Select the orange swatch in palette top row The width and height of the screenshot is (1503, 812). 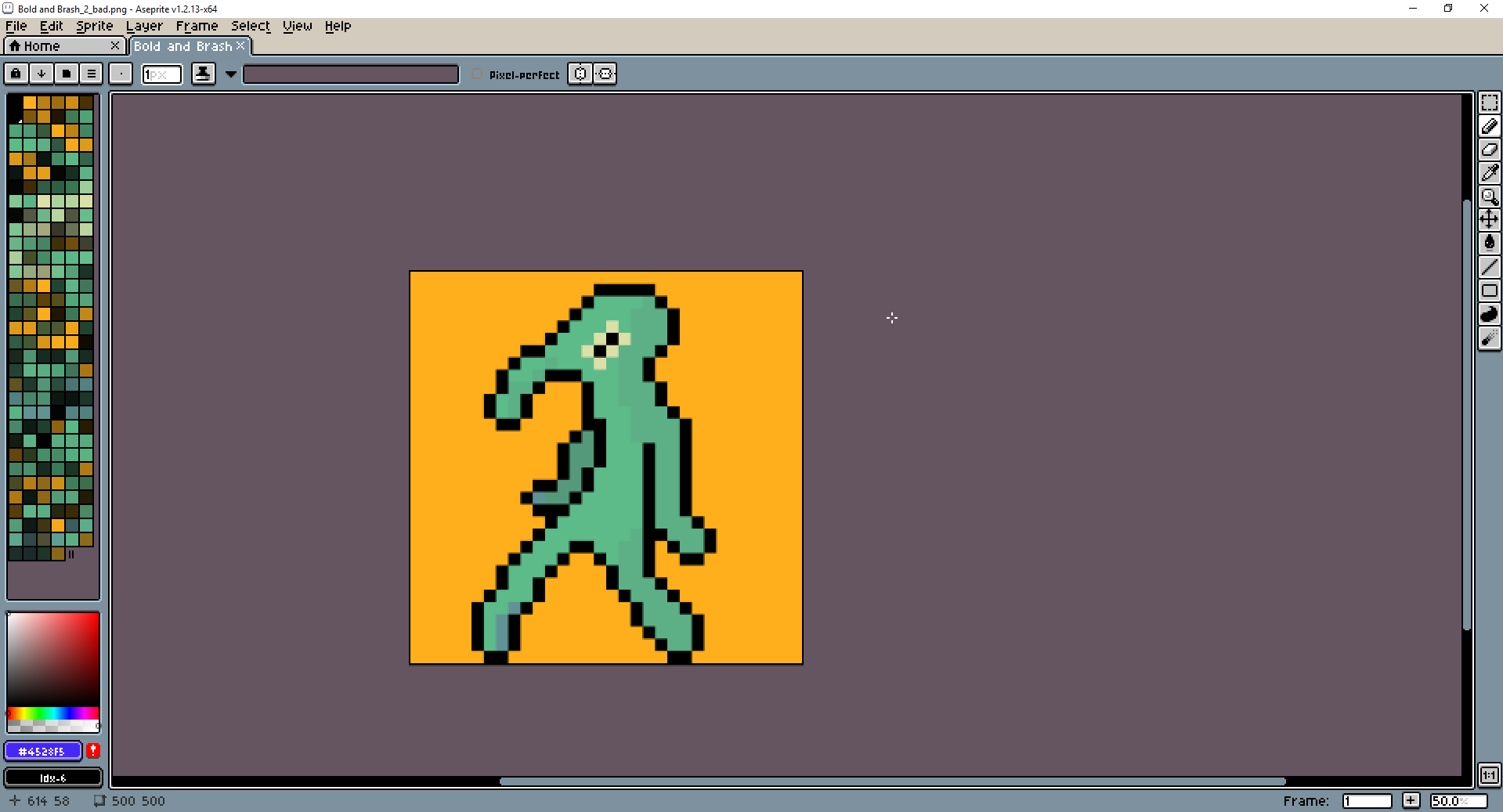point(29,103)
